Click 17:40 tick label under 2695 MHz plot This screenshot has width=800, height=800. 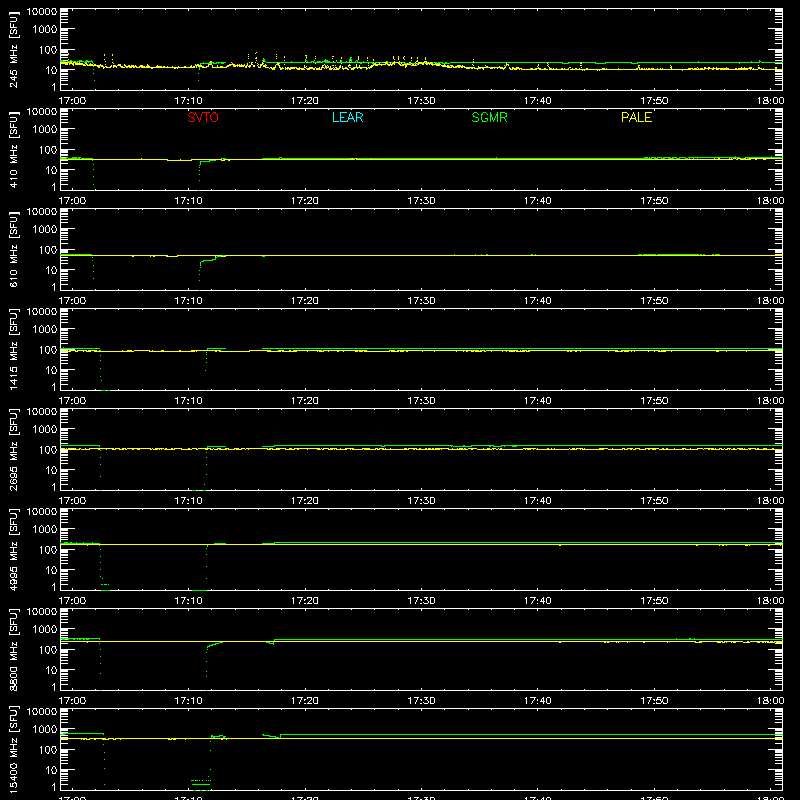point(538,501)
